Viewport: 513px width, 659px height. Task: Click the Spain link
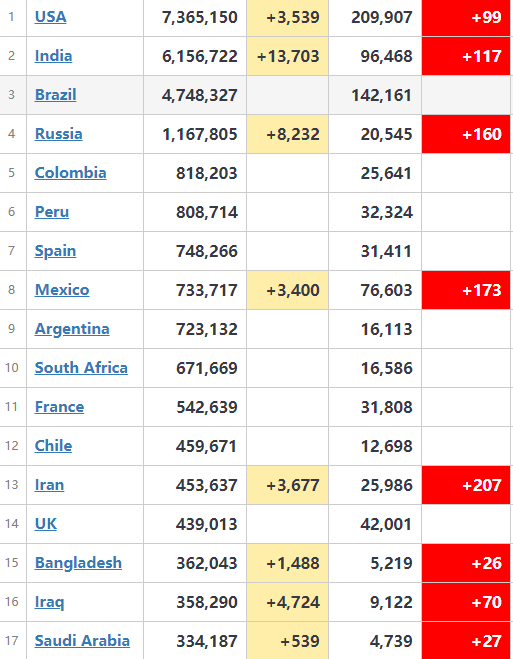(55, 251)
